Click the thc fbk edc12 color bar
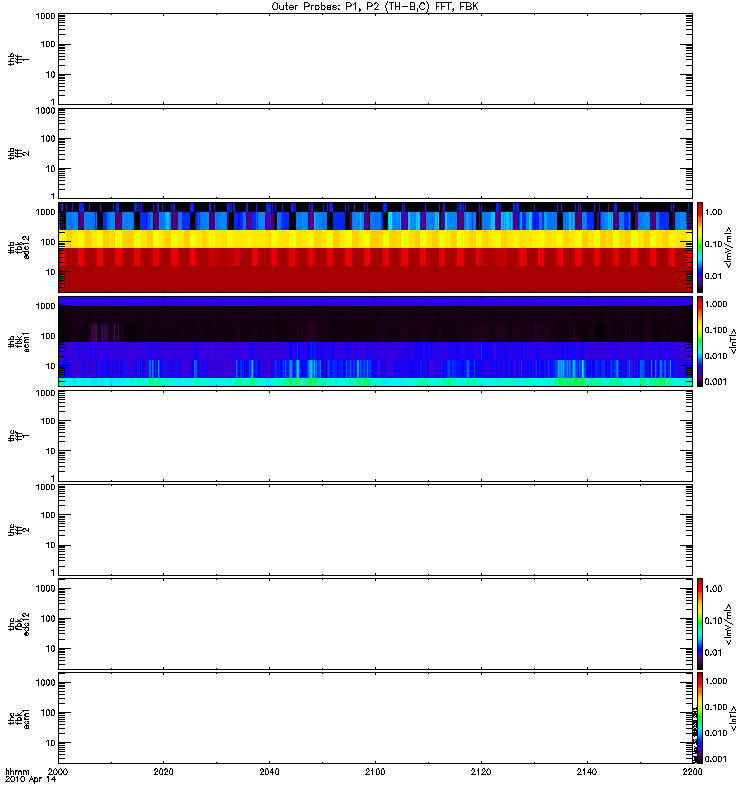The image size is (750, 800). click(700, 624)
